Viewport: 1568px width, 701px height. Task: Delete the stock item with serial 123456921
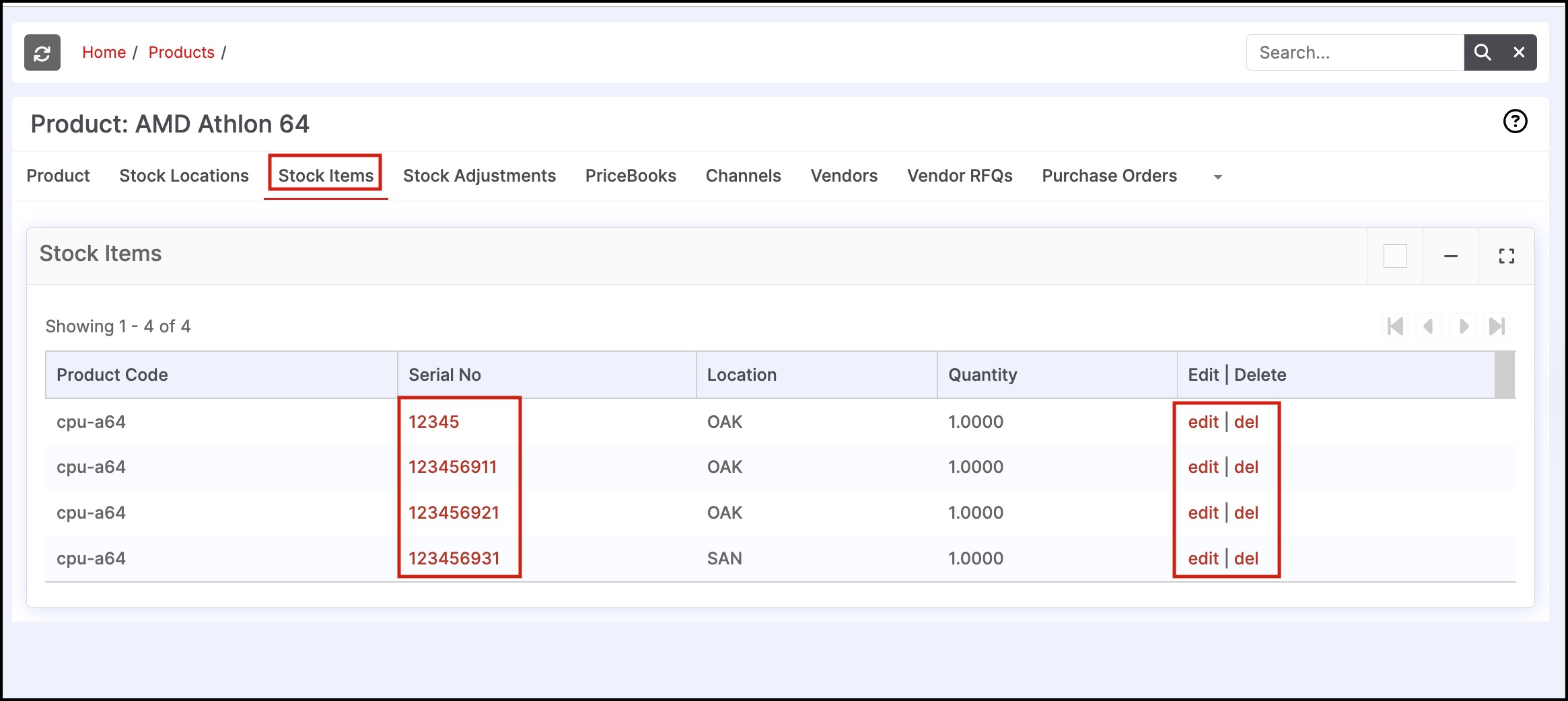pyautogui.click(x=1246, y=513)
